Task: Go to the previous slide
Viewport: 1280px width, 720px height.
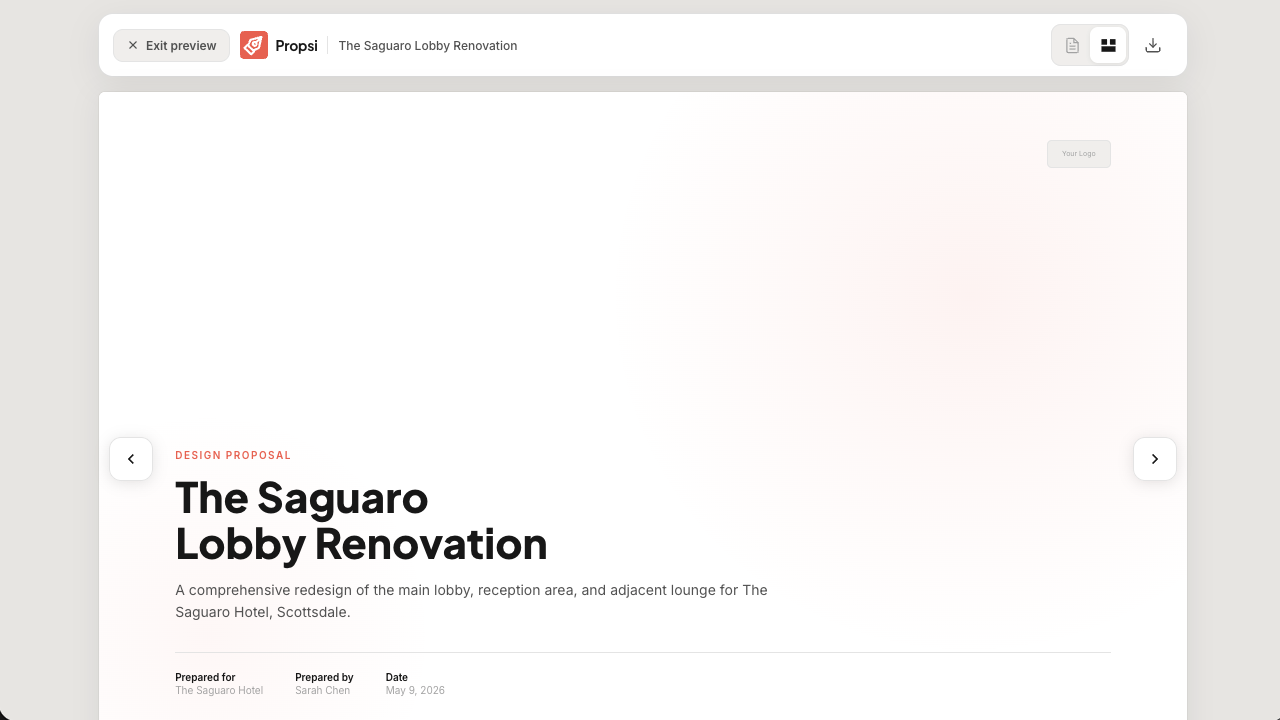Action: click(131, 459)
